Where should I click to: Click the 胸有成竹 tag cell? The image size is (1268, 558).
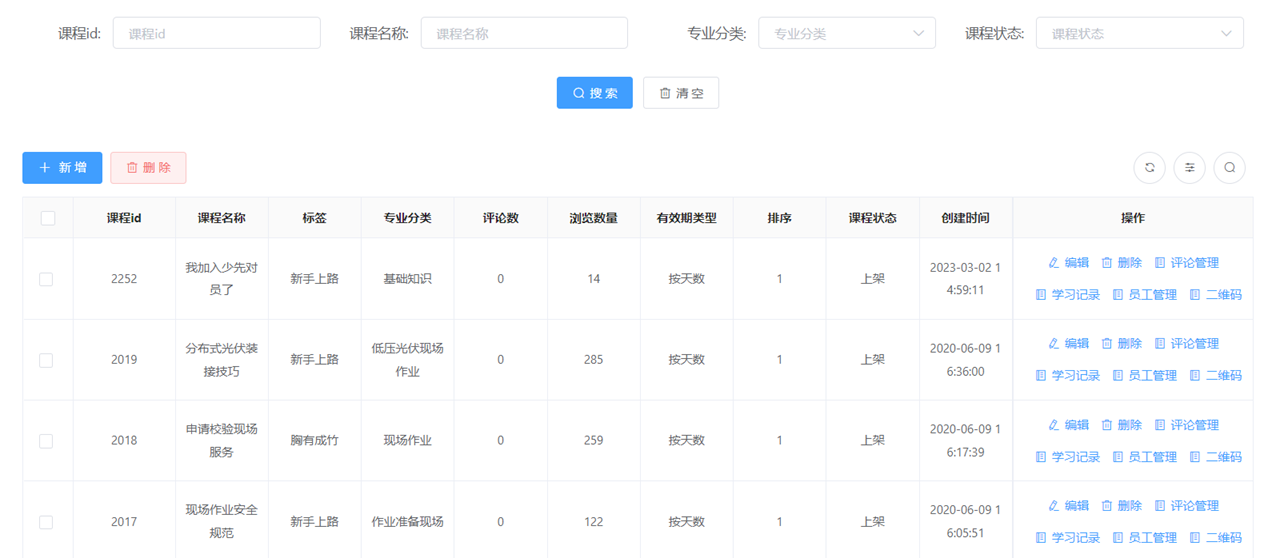click(314, 441)
